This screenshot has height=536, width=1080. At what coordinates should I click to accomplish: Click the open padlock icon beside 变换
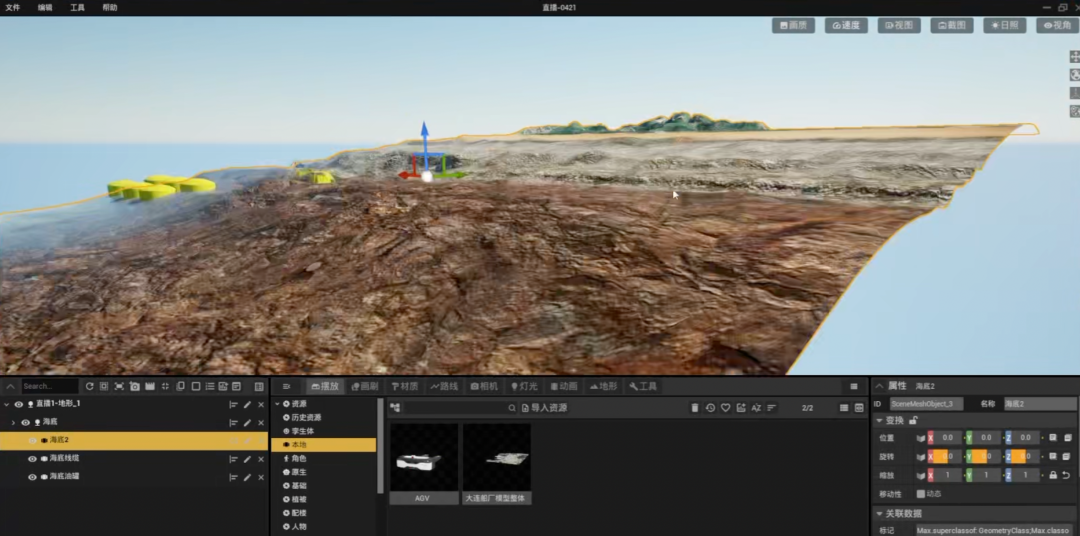(913, 420)
